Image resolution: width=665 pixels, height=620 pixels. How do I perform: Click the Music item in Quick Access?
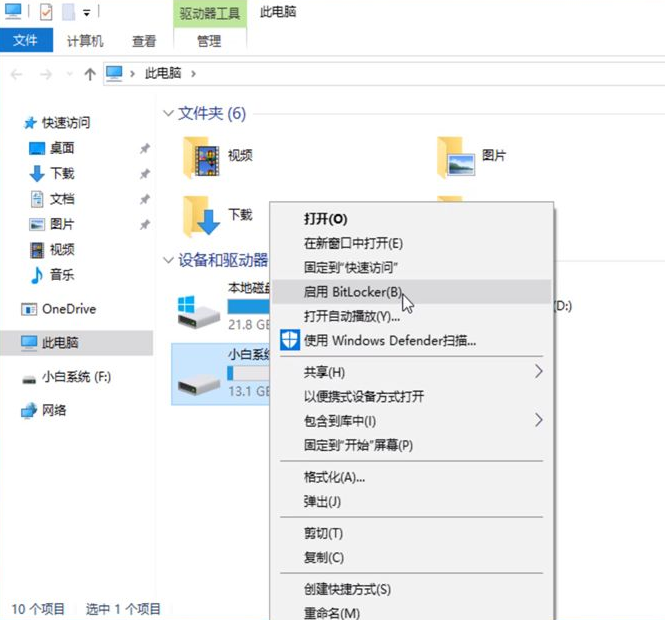pos(61,275)
